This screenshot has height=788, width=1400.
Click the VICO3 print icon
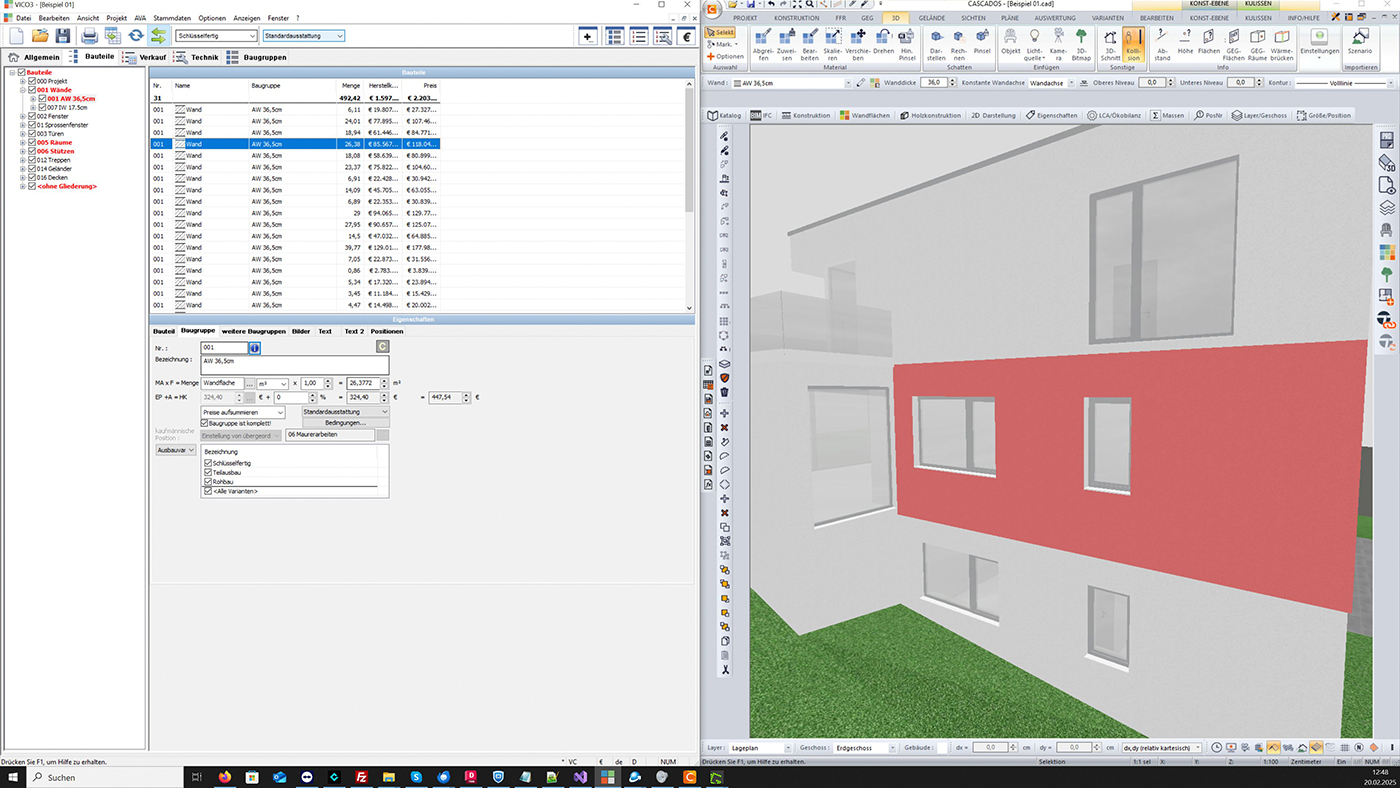89,36
